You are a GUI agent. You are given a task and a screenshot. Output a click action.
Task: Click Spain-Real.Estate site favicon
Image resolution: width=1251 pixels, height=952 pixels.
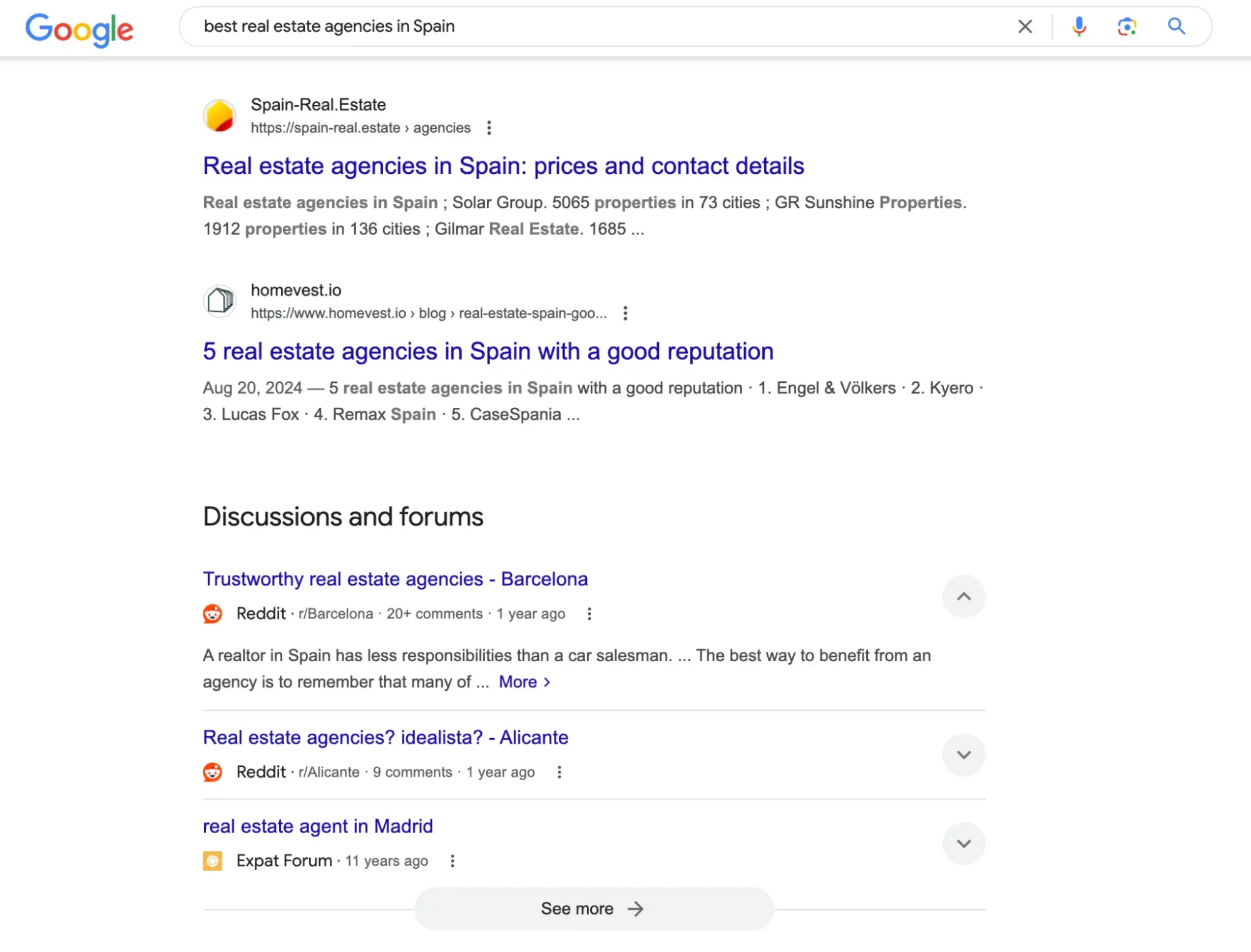219,116
